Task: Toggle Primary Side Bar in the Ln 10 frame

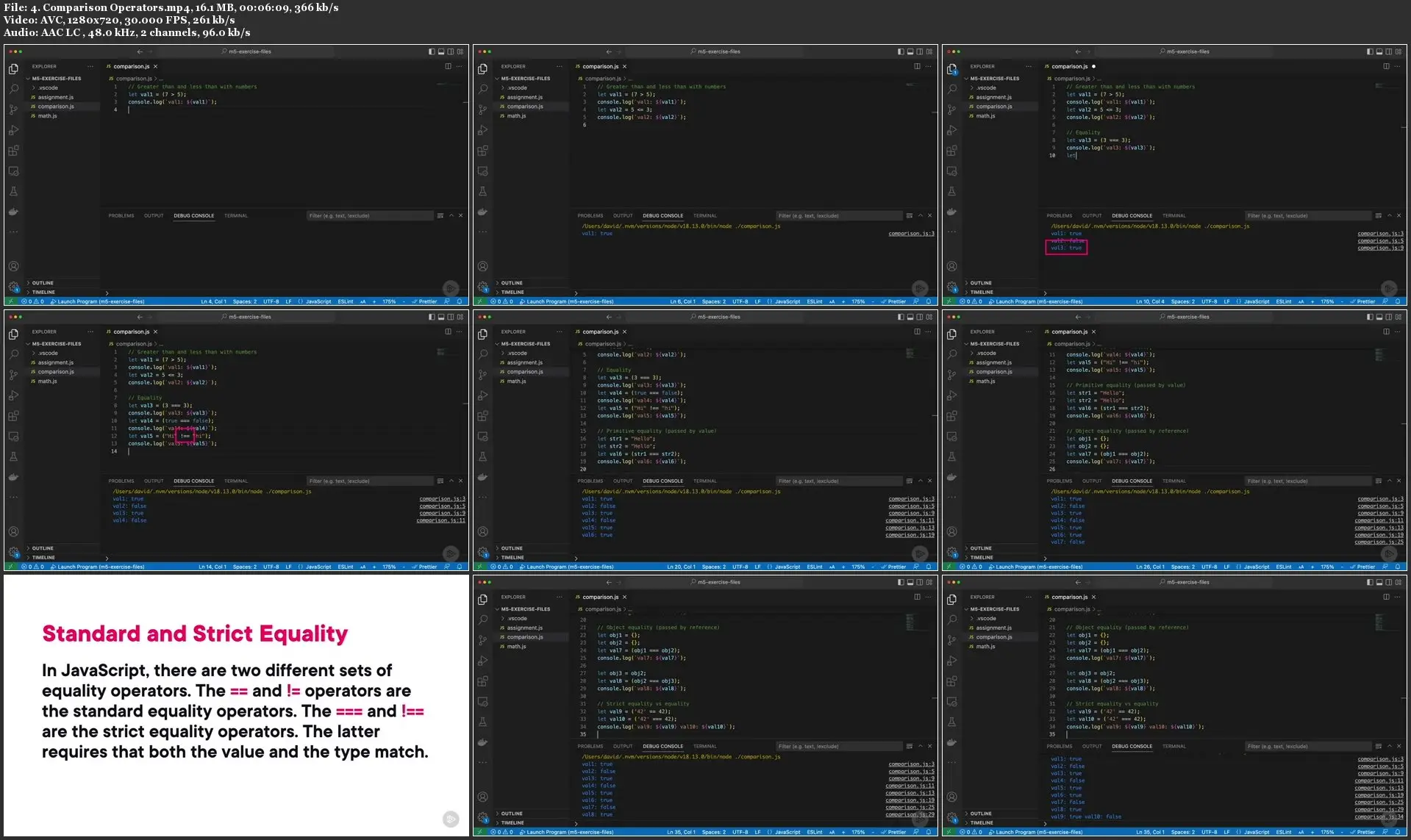Action: (1370, 51)
